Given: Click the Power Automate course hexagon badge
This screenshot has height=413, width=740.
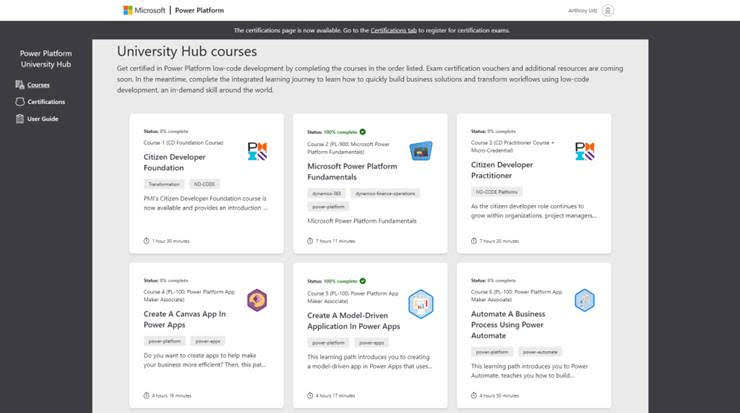Looking at the screenshot, I should coord(585,300).
